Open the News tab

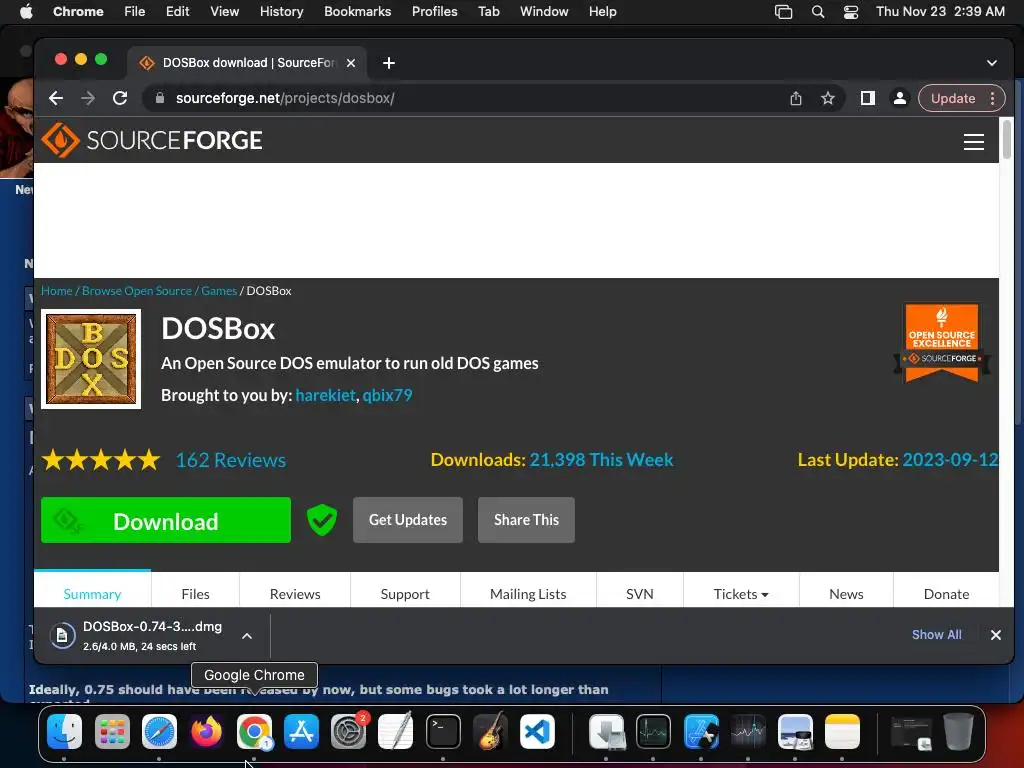click(x=846, y=594)
